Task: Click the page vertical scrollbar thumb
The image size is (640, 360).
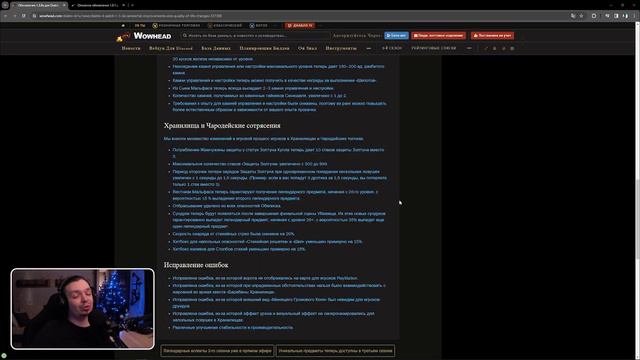Action: 637,218
